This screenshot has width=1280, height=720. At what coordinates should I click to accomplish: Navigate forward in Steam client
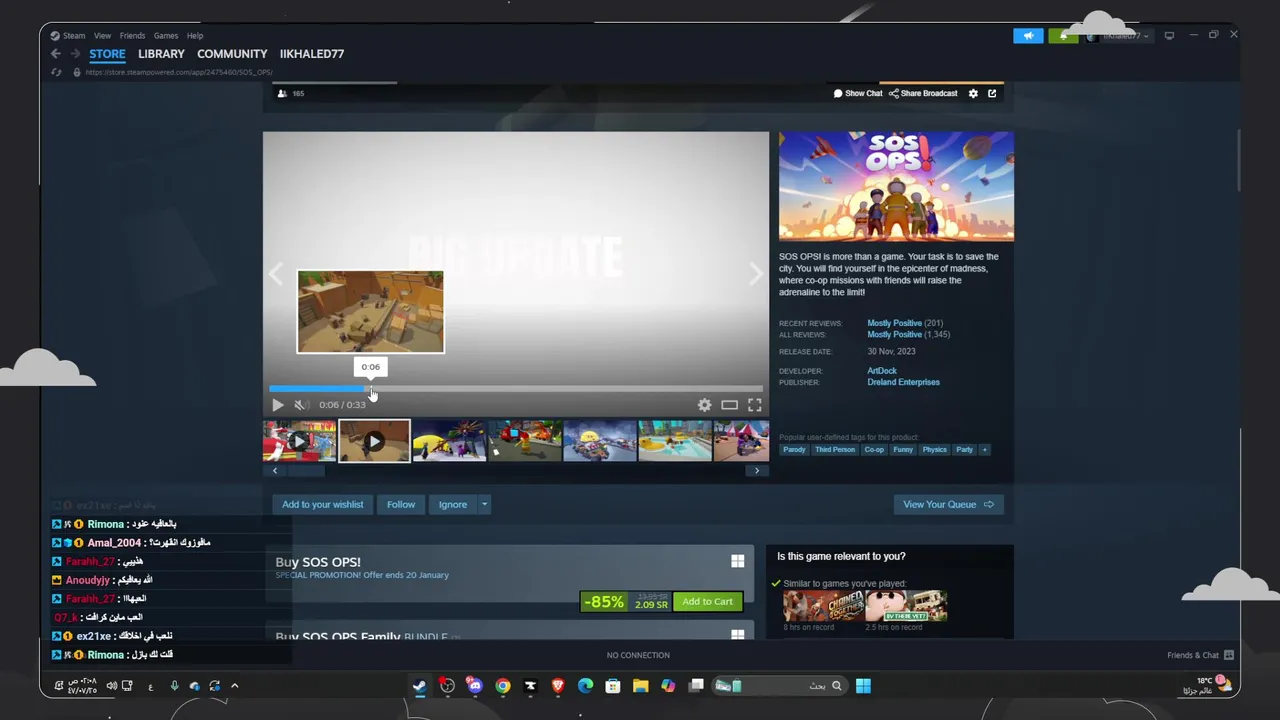[74, 54]
